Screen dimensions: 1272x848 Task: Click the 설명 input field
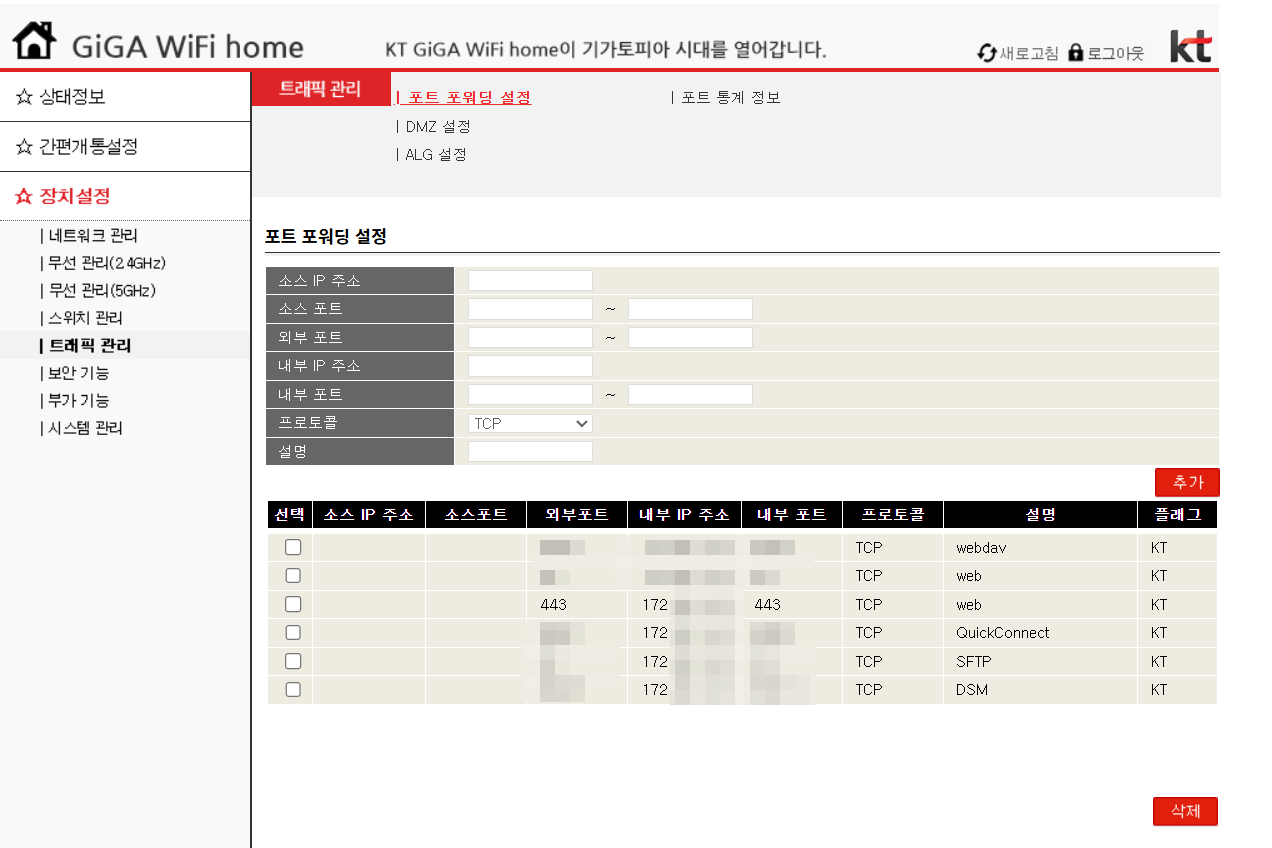(x=530, y=452)
